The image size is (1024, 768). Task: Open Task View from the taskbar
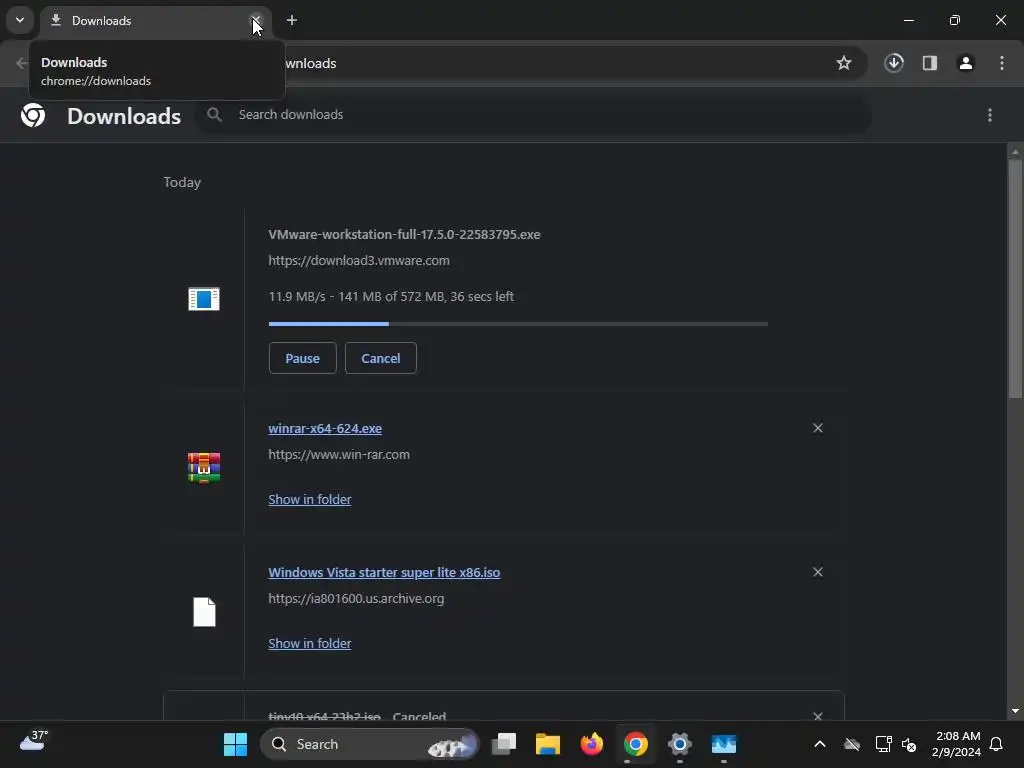(504, 744)
